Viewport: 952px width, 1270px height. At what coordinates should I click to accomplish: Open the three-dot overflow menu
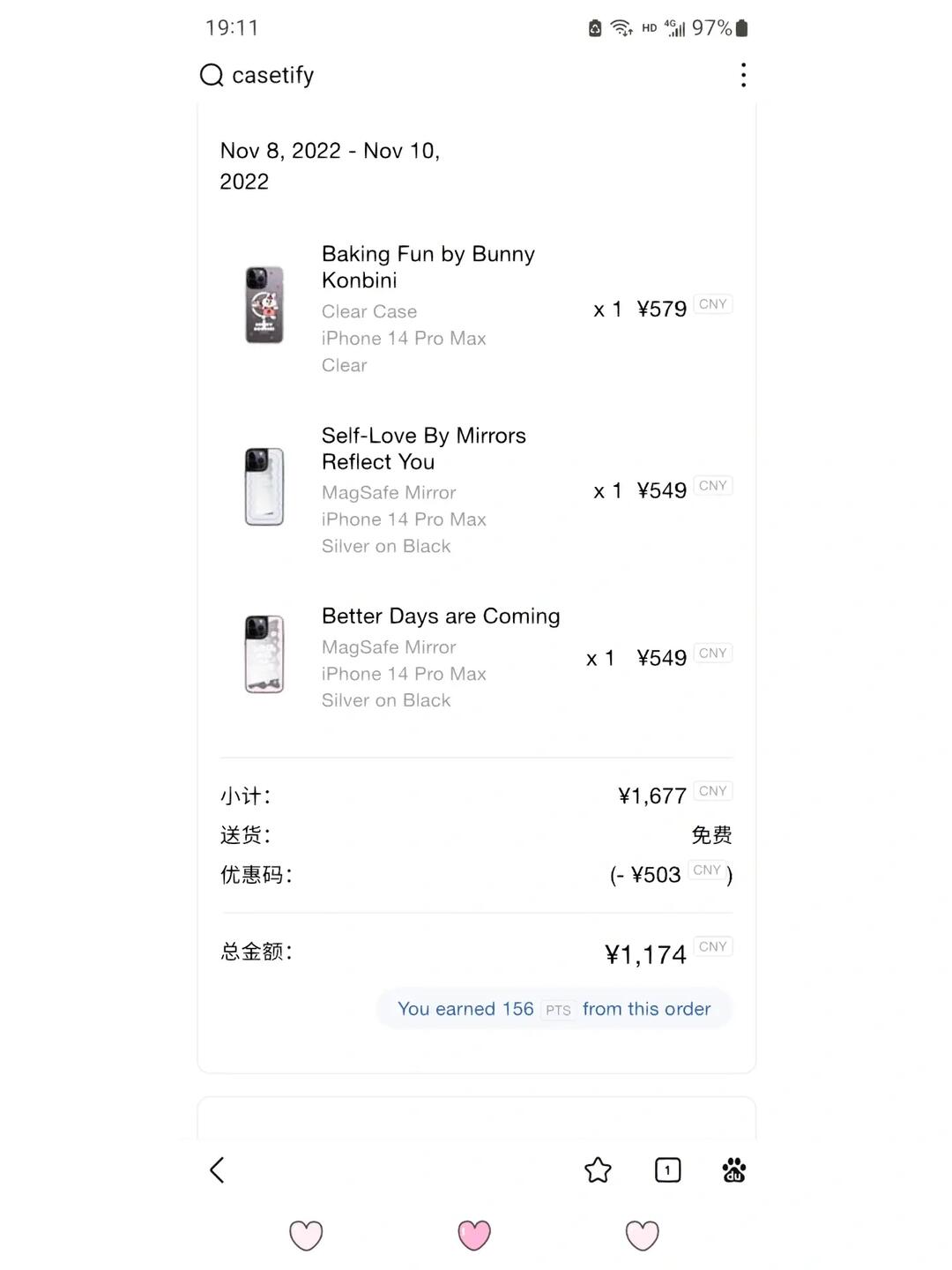tap(743, 76)
